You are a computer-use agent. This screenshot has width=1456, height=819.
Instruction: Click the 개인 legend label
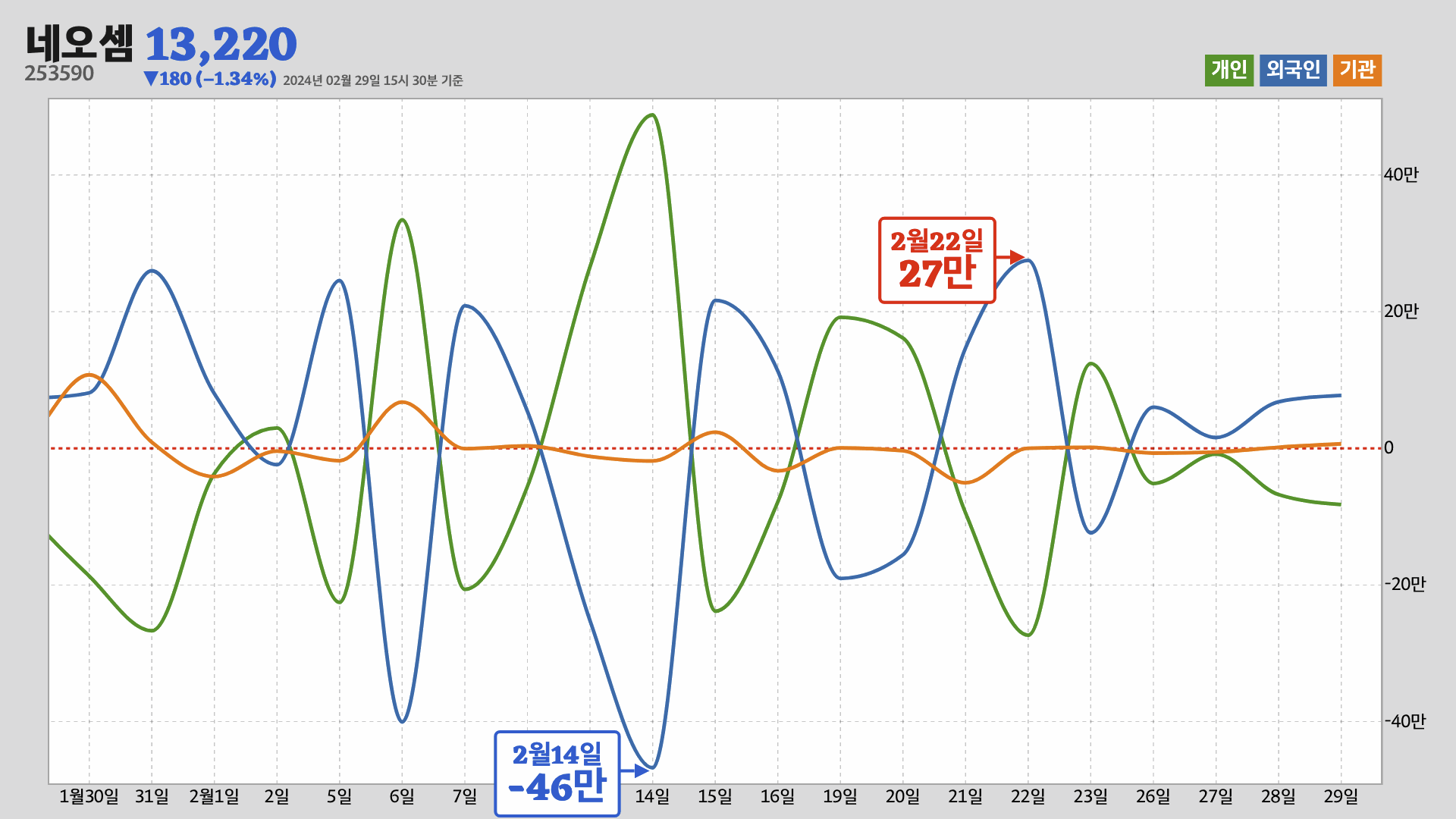pyautogui.click(x=1228, y=71)
